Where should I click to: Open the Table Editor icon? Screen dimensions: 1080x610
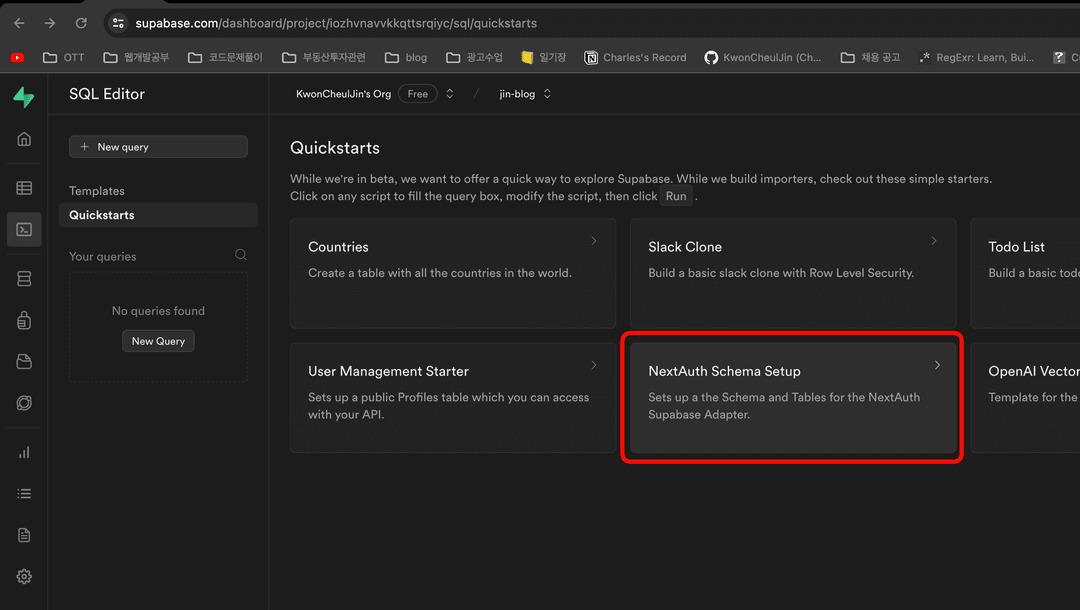pyautogui.click(x=24, y=188)
